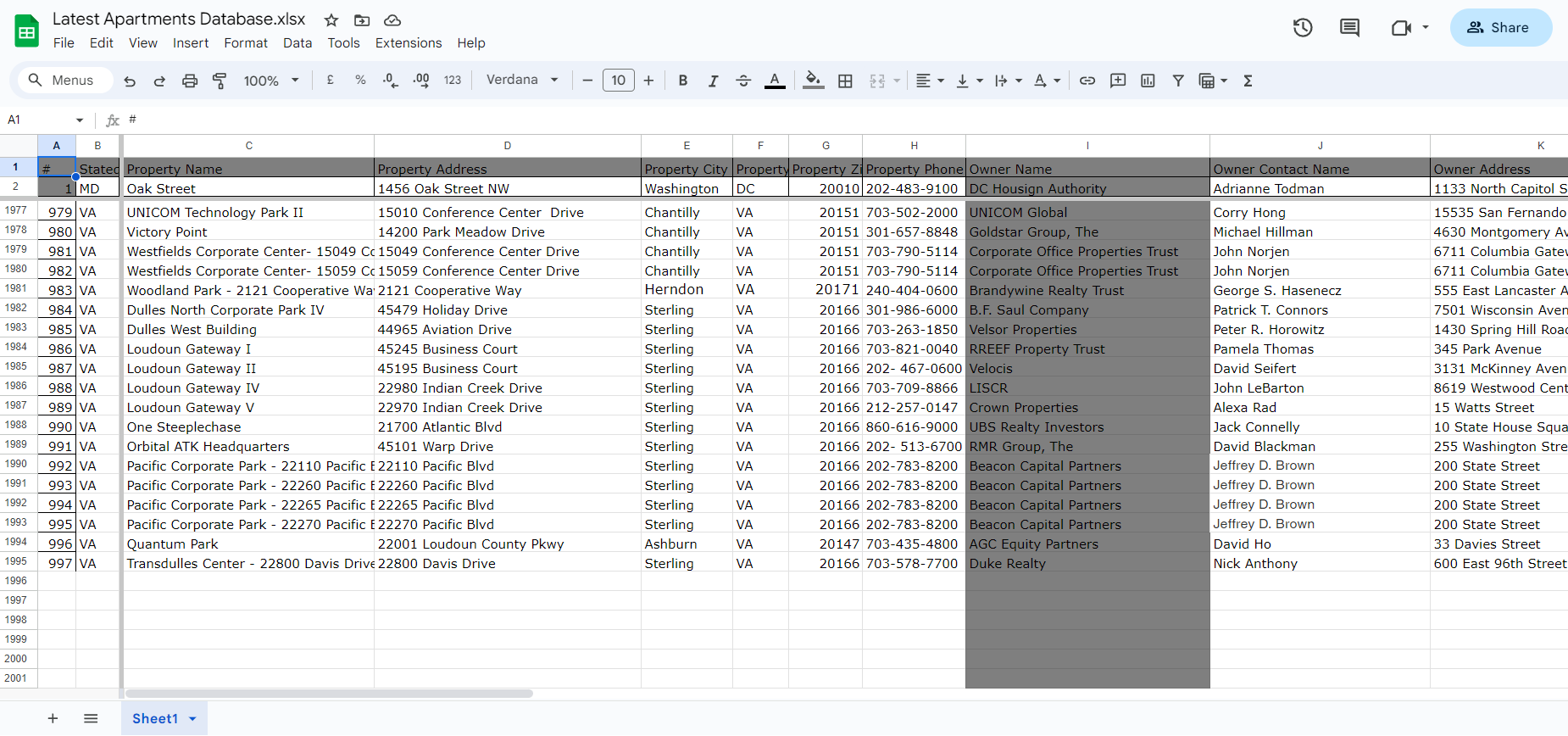
Task: Toggle bold formatting
Action: point(682,81)
